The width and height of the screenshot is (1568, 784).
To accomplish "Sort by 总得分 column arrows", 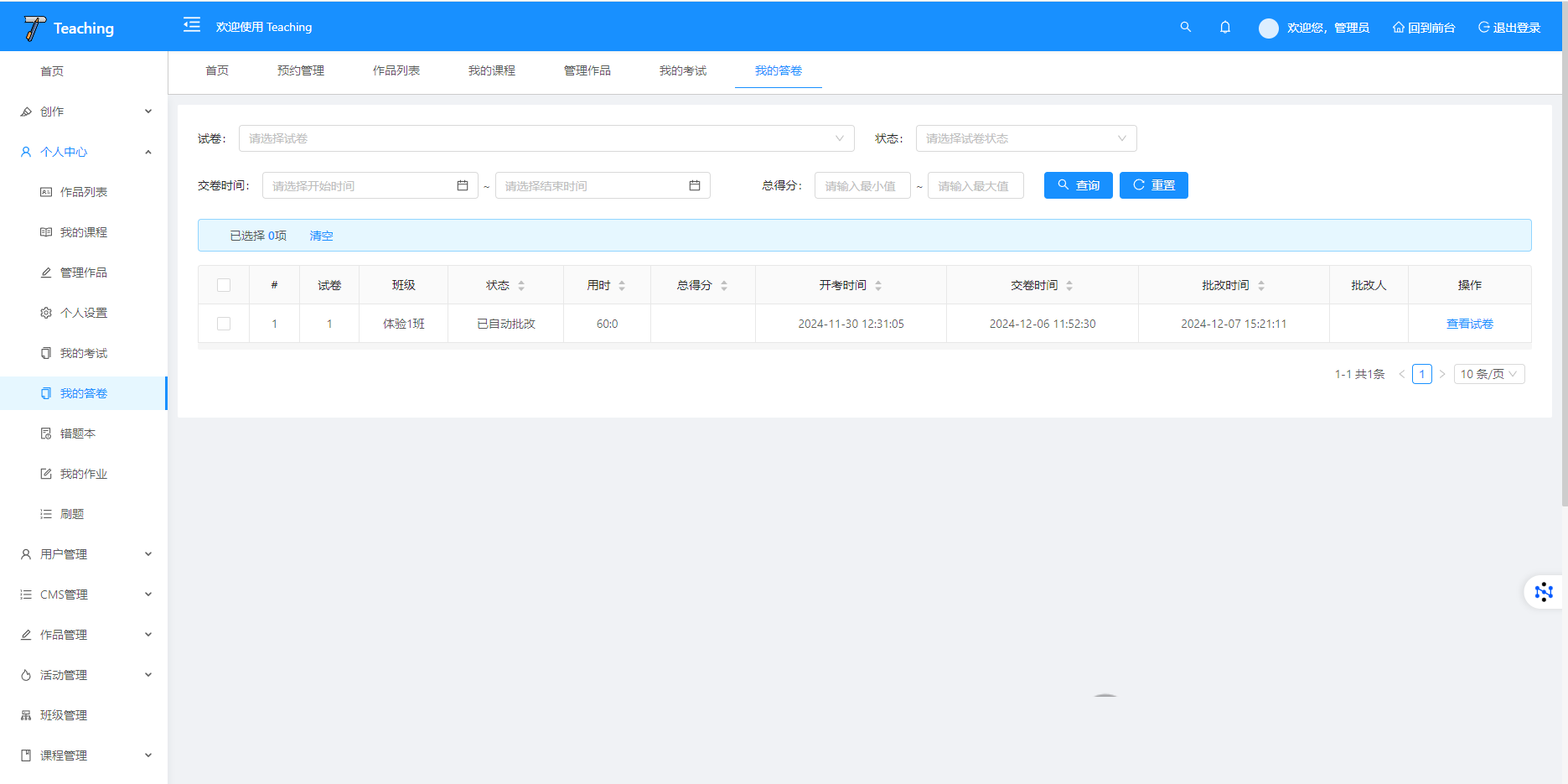I will click(724, 285).
